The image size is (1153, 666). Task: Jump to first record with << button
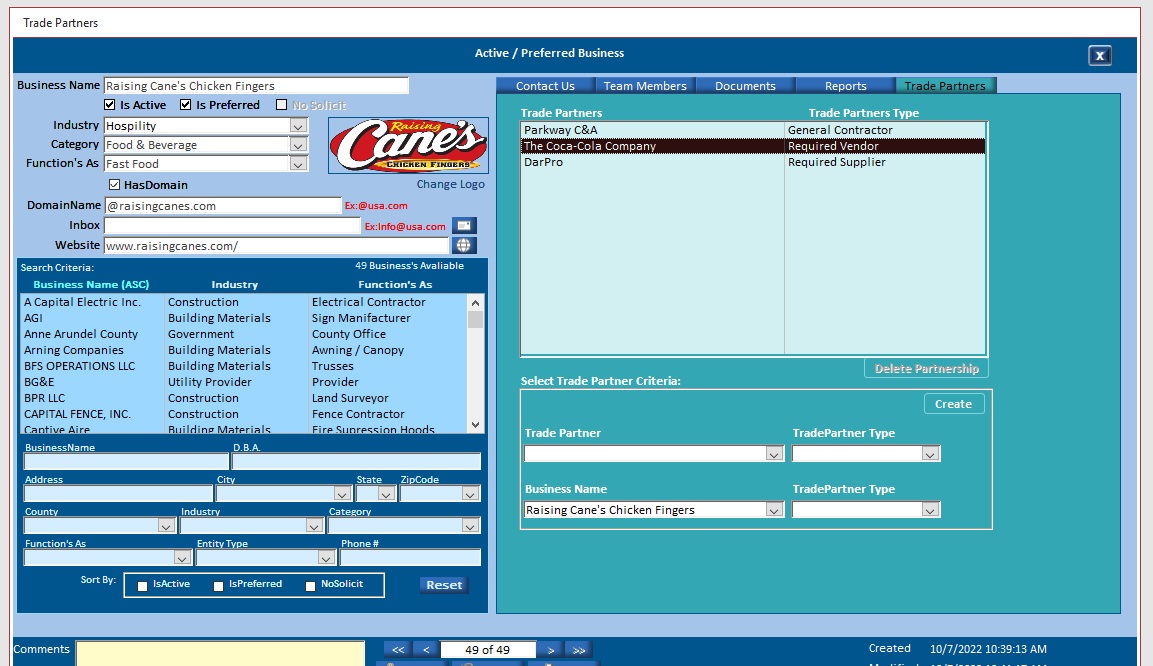tap(397, 650)
